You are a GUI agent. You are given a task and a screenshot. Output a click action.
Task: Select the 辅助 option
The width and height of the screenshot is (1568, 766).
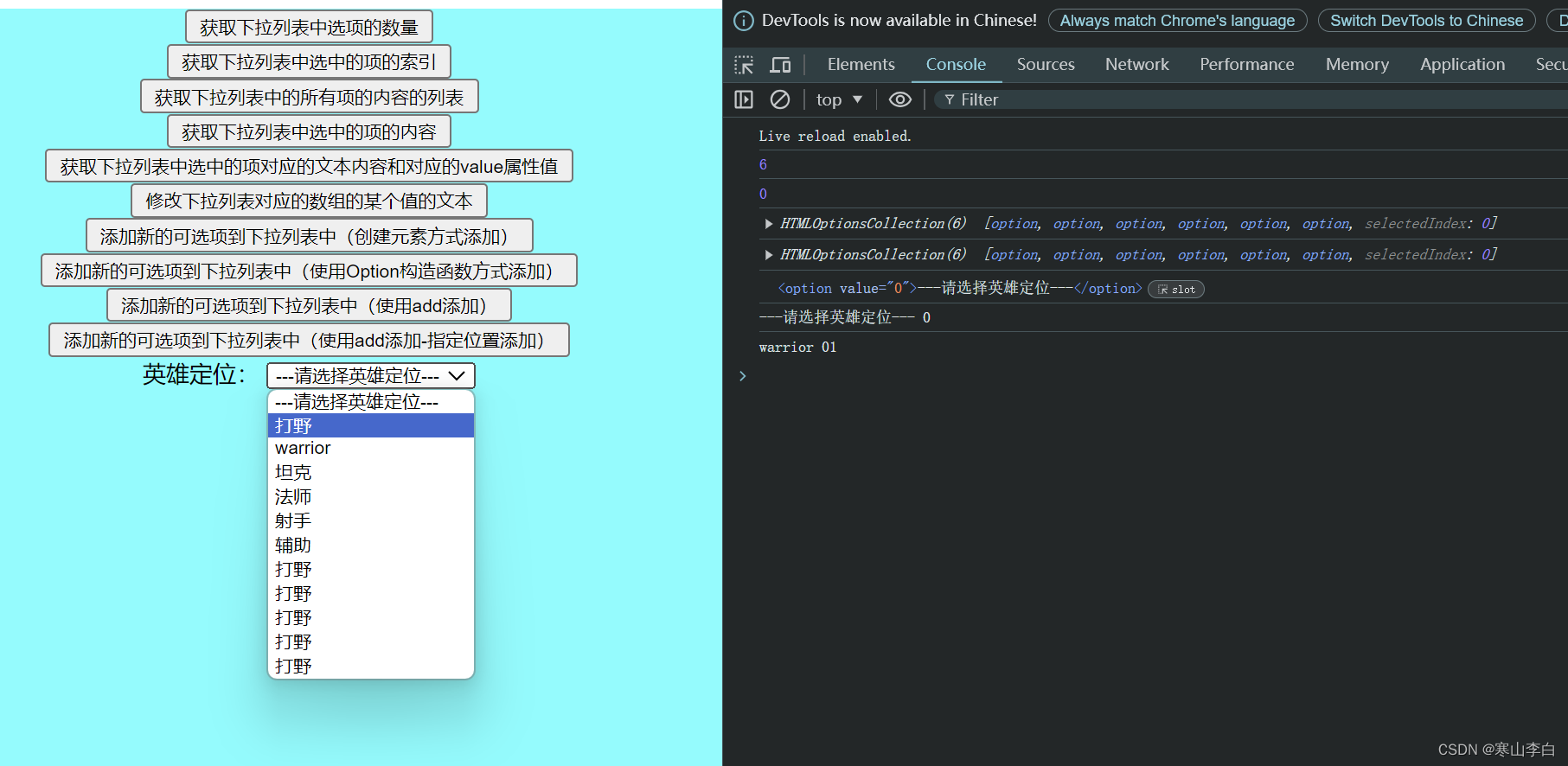point(371,546)
